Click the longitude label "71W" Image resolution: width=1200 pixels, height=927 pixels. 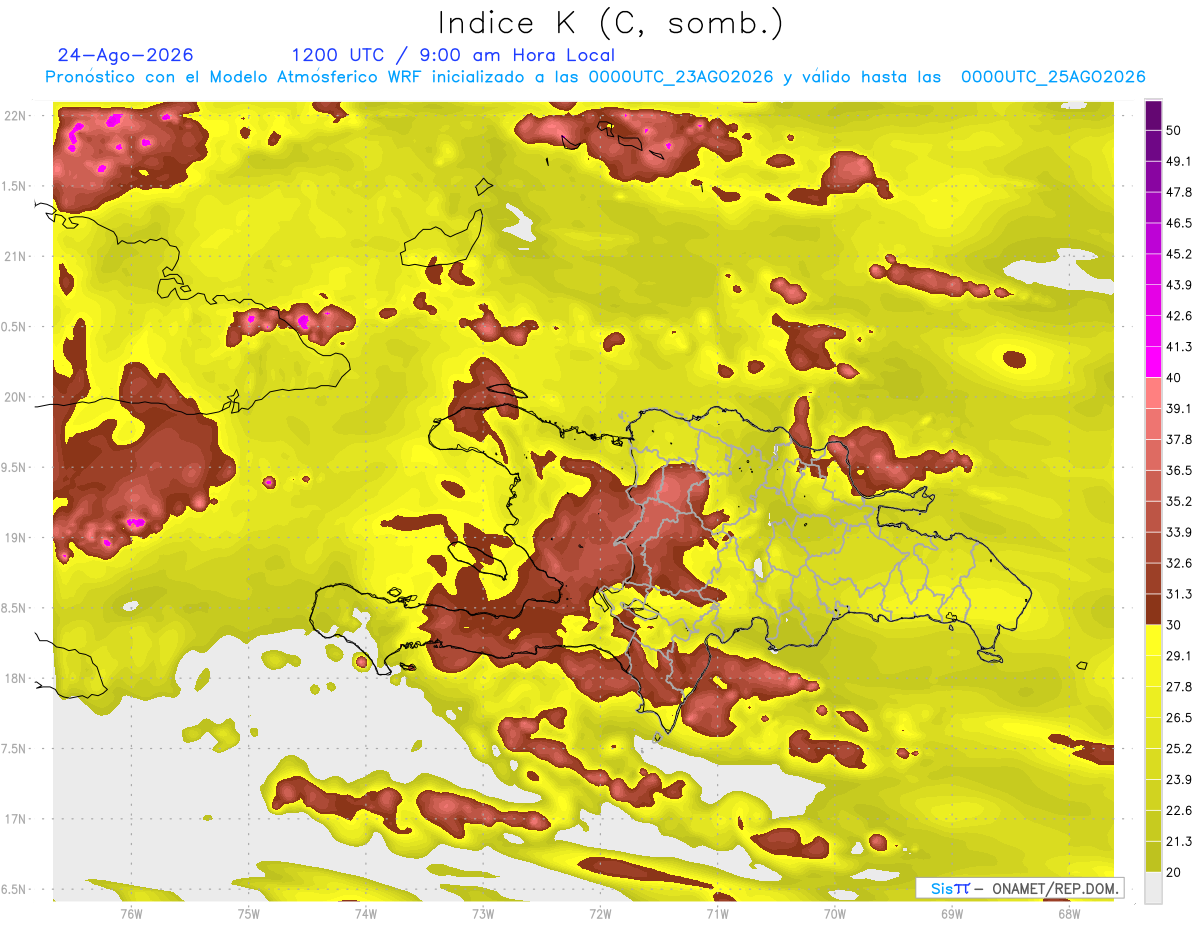(x=717, y=914)
